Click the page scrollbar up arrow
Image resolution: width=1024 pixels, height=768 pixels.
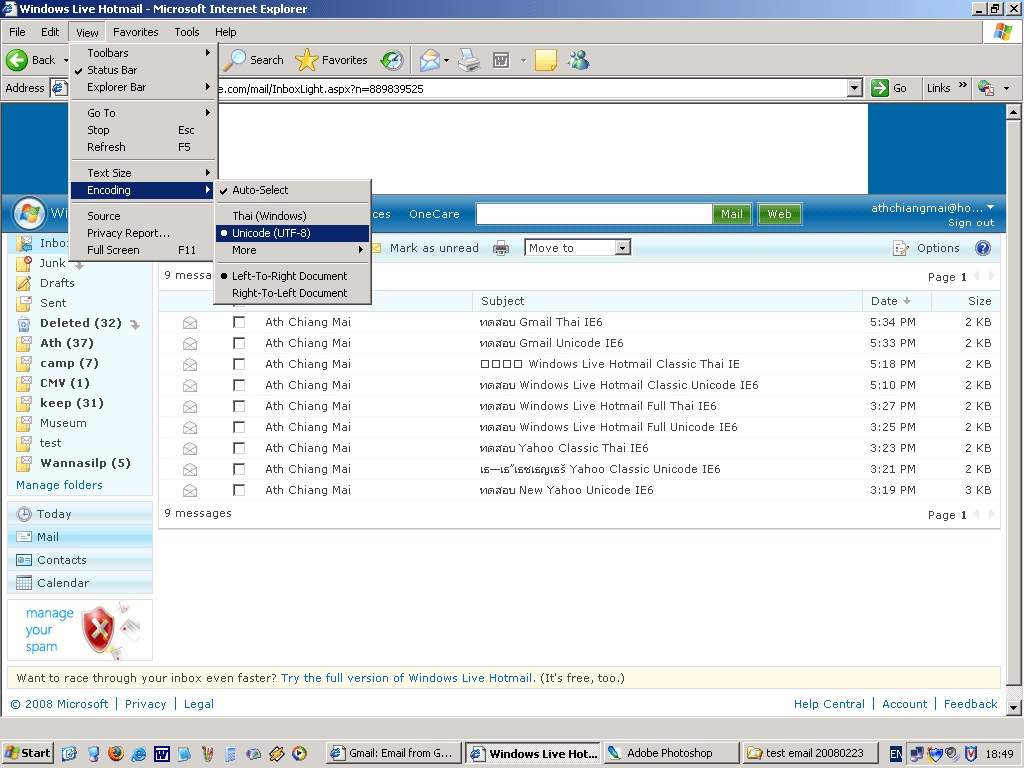pos(1013,112)
